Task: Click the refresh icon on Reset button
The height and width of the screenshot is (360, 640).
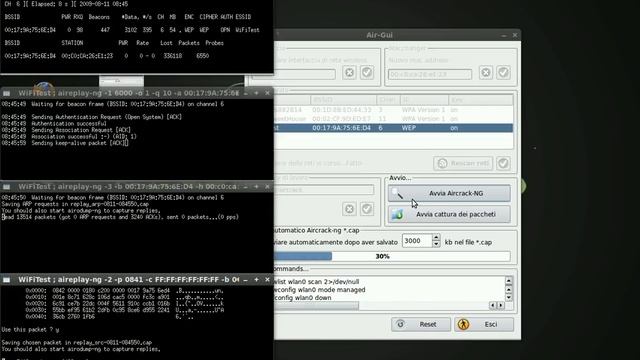Action: pyautogui.click(x=400, y=324)
